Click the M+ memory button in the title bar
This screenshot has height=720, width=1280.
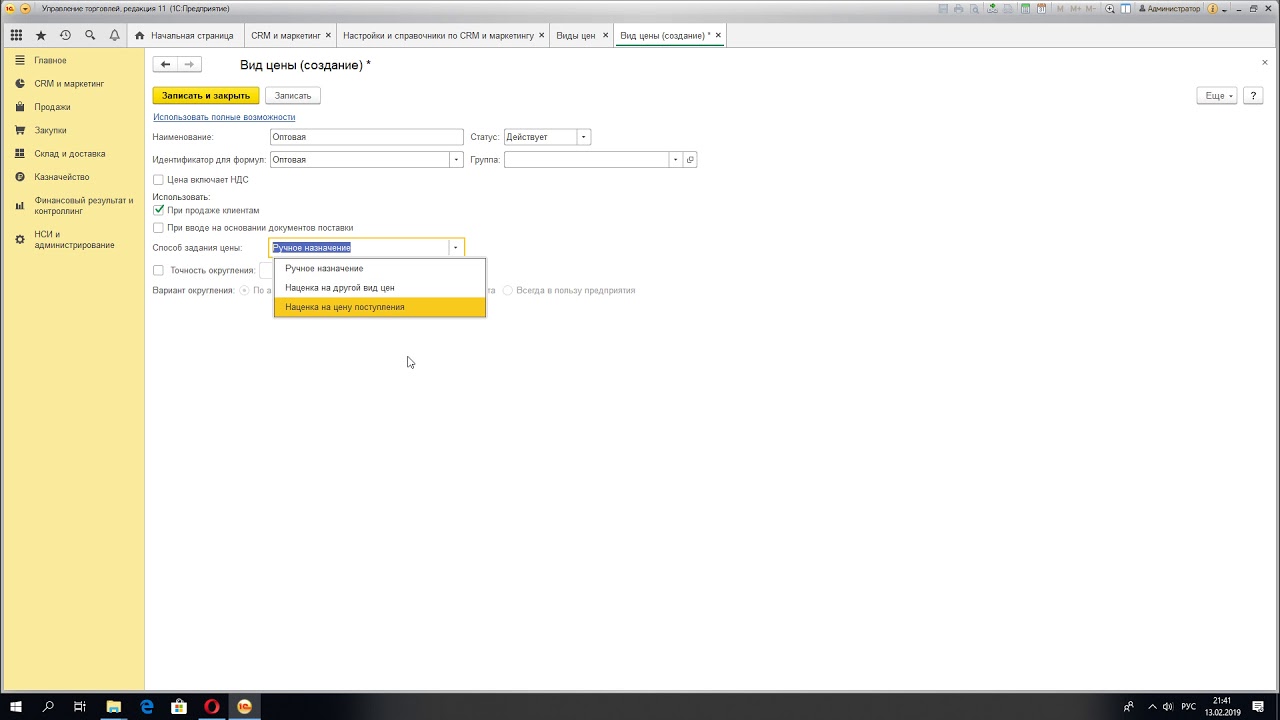1076,8
